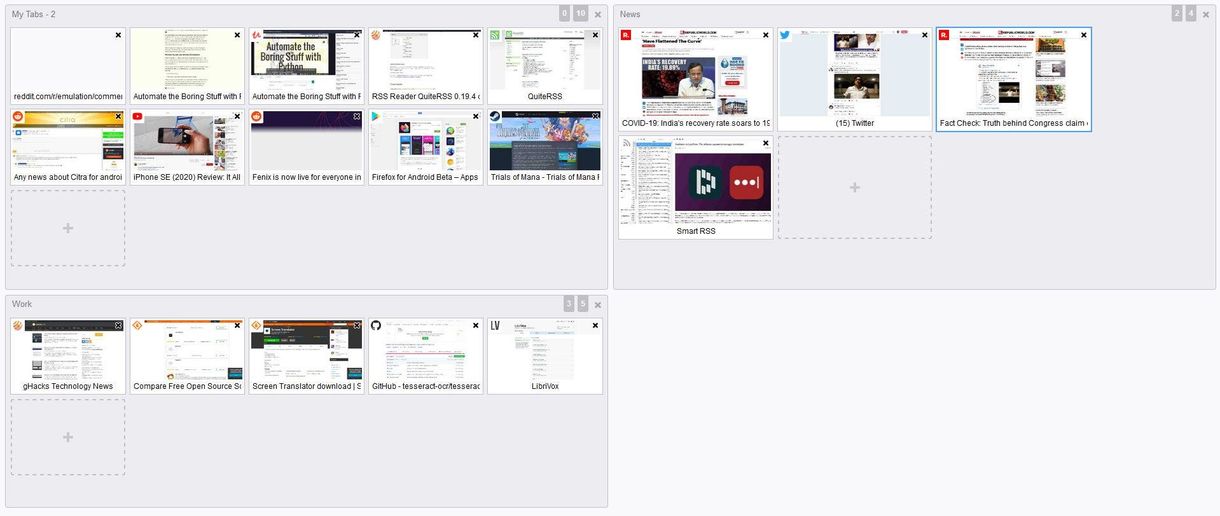Click the 2 counter badge in News group
This screenshot has width=1220, height=516.
point(1177,13)
